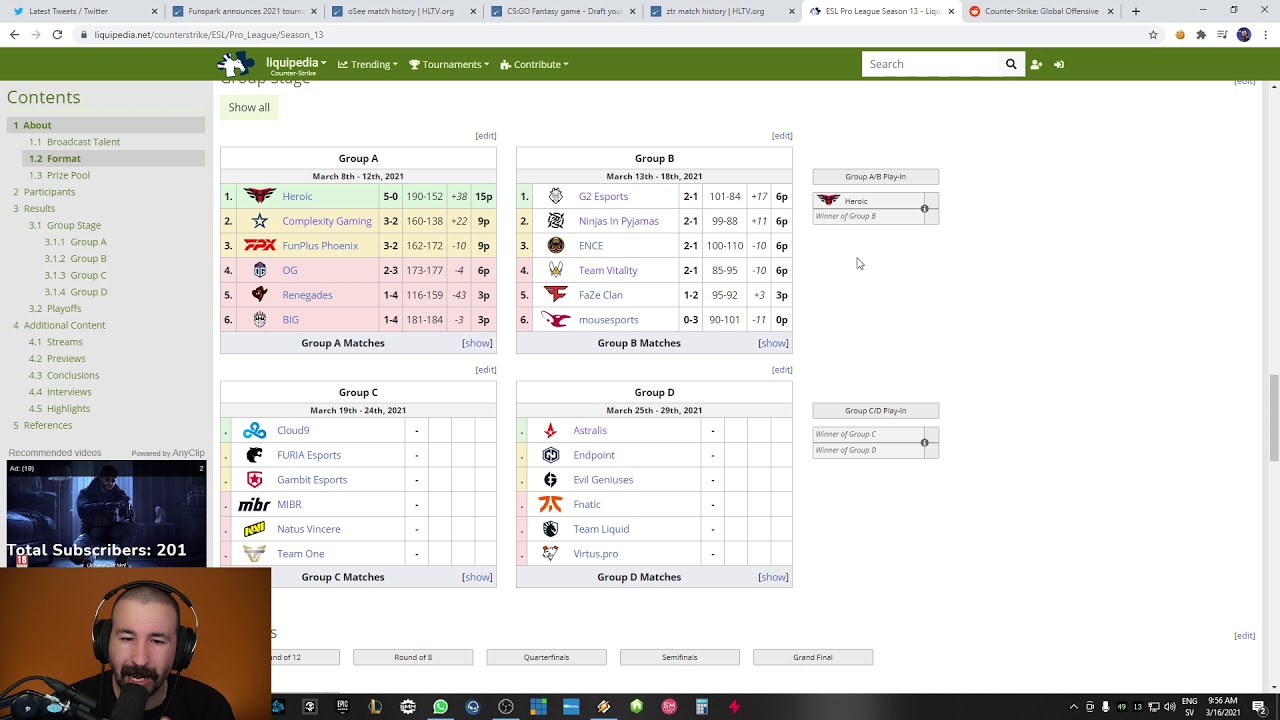Show the Group C Matches list

click(477, 577)
